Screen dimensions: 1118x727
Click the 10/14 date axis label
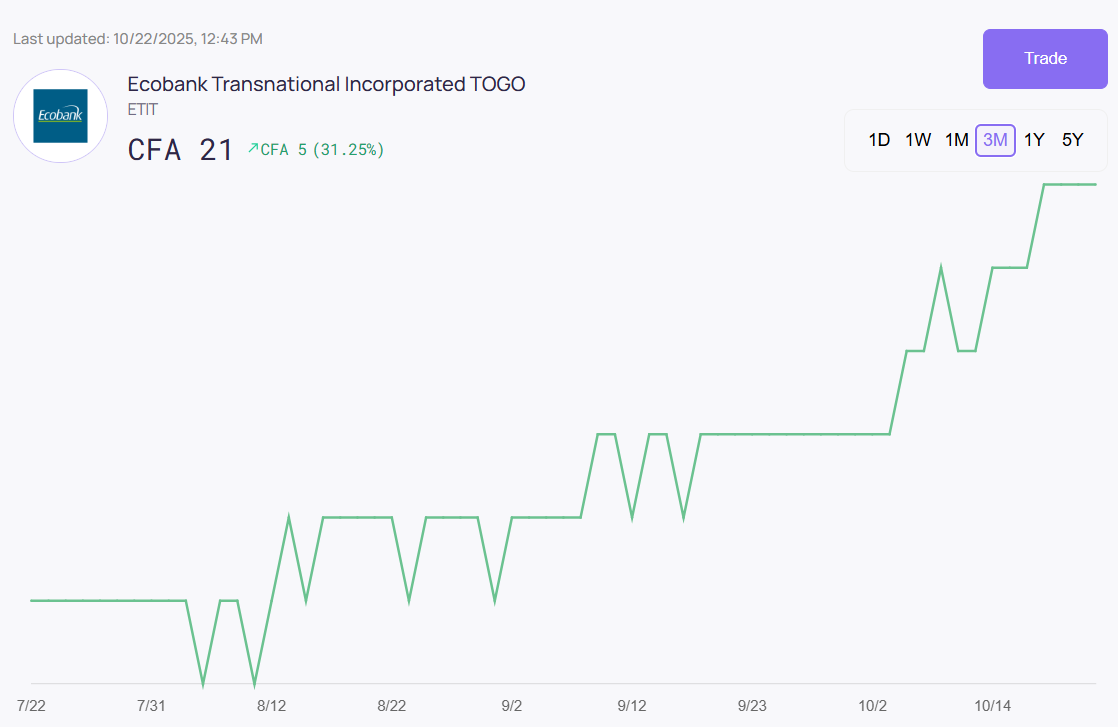[x=992, y=706]
